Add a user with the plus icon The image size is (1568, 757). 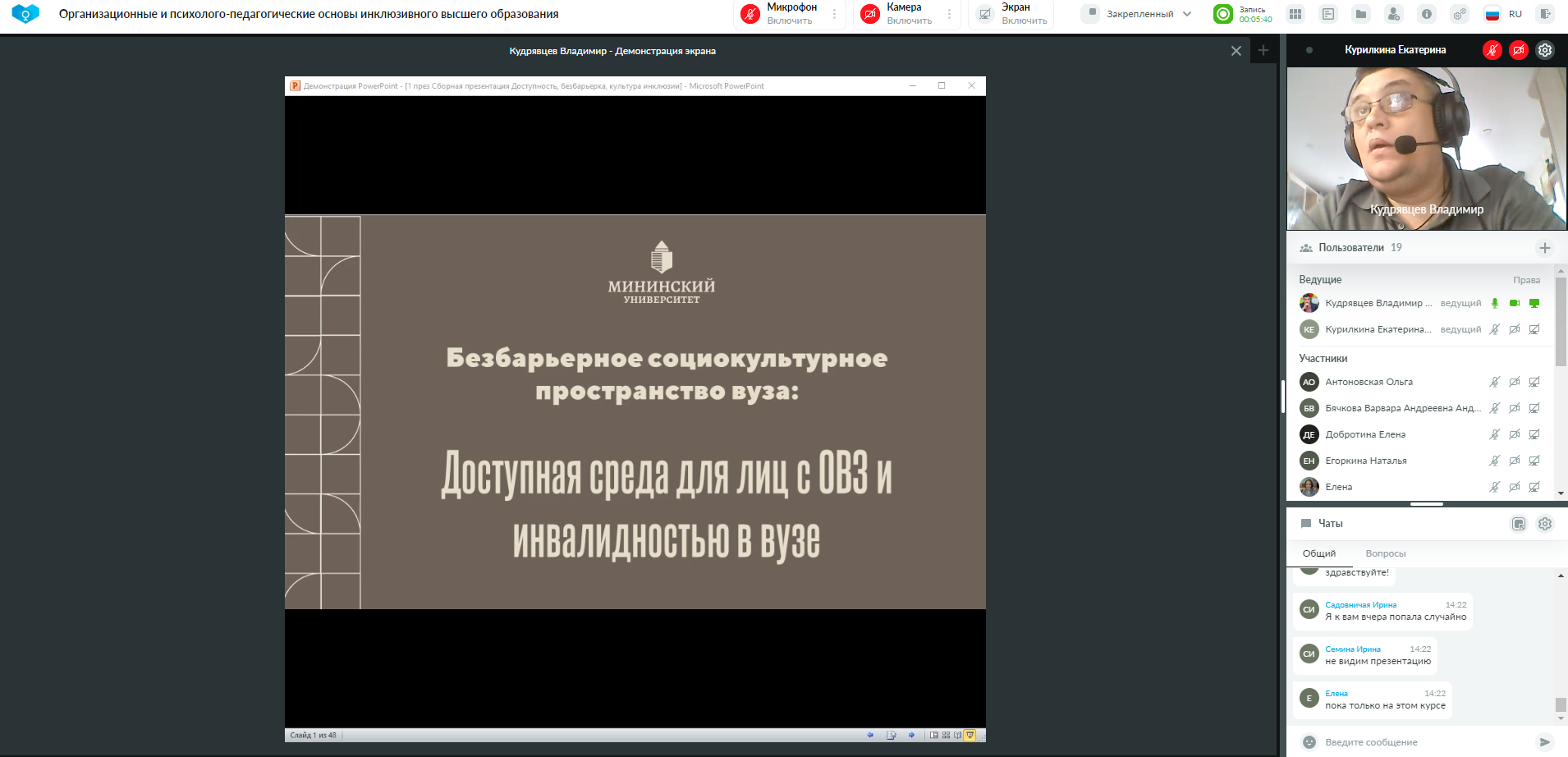[x=1544, y=248]
